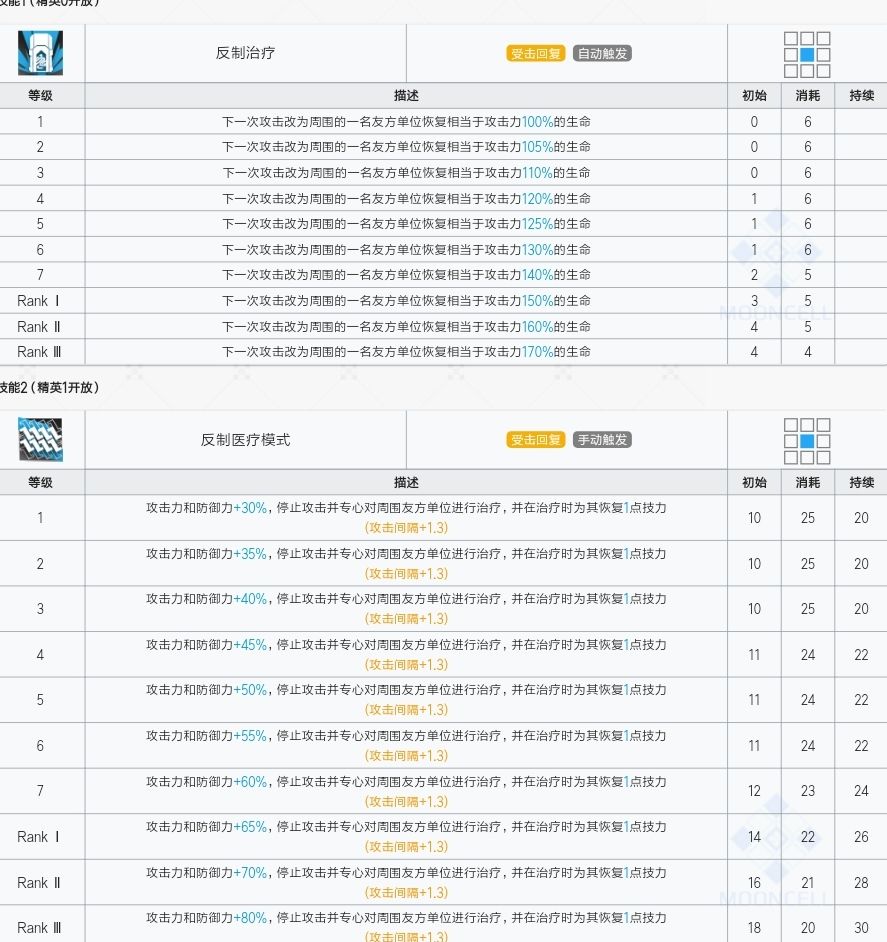Click Rank Ⅰ label in 反制医疗模式 table
Screen dimensions: 887x942
pos(38,837)
